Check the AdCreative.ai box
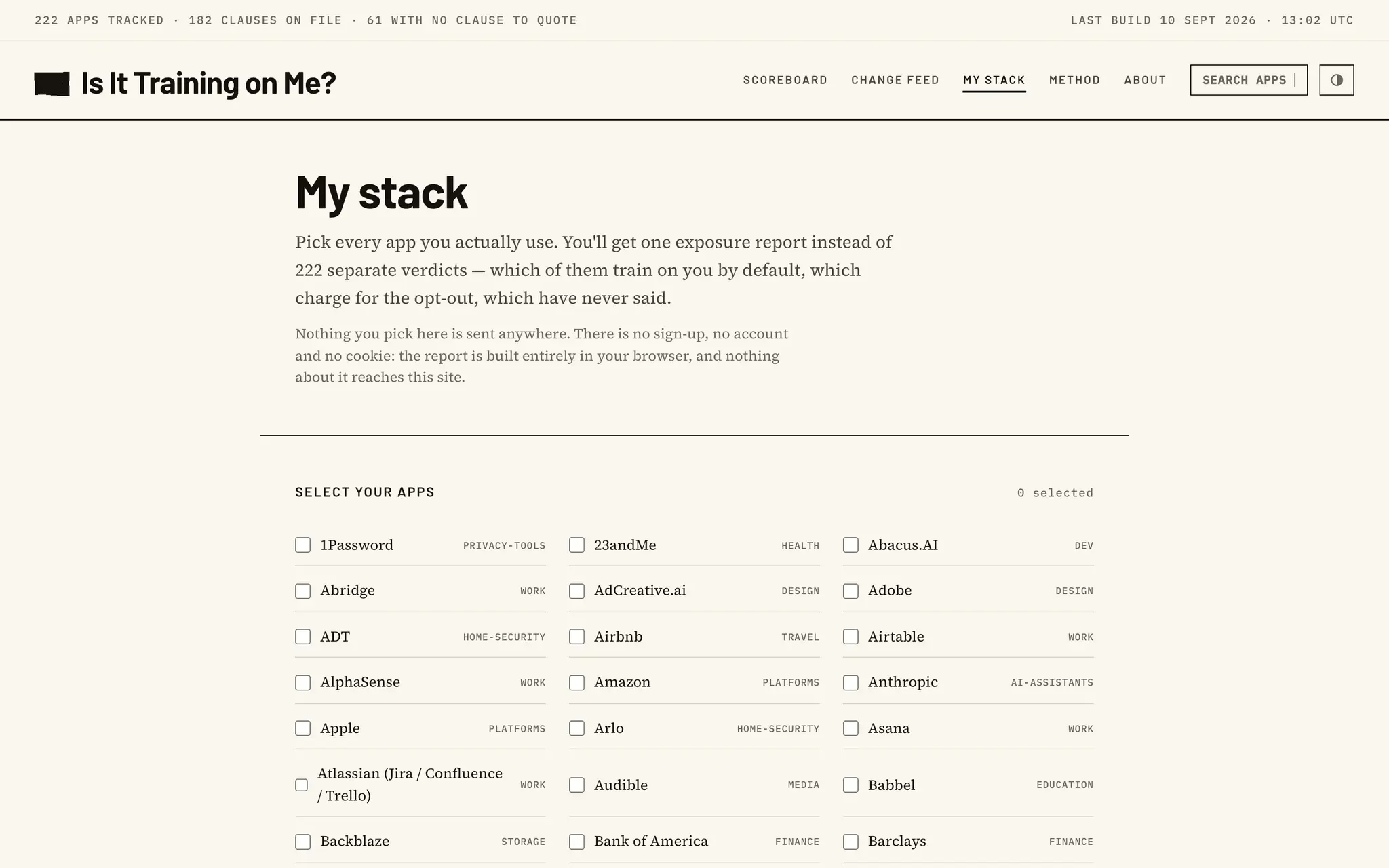 coord(577,591)
